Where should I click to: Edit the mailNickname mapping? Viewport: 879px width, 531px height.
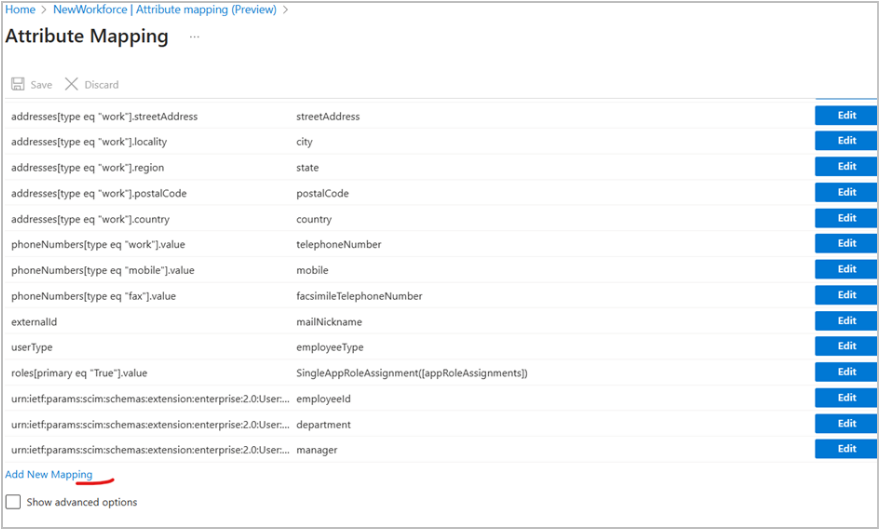click(x=846, y=321)
